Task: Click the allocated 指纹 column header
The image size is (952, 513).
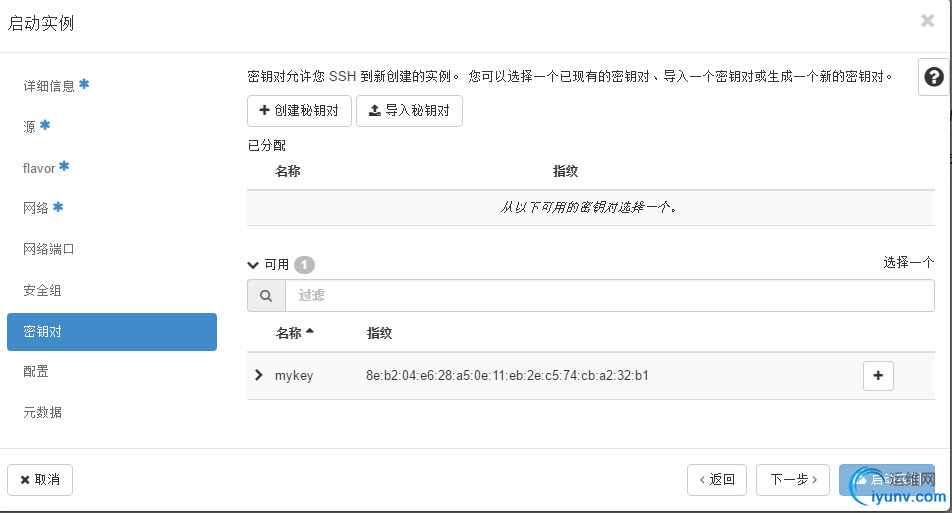Action: (565, 171)
